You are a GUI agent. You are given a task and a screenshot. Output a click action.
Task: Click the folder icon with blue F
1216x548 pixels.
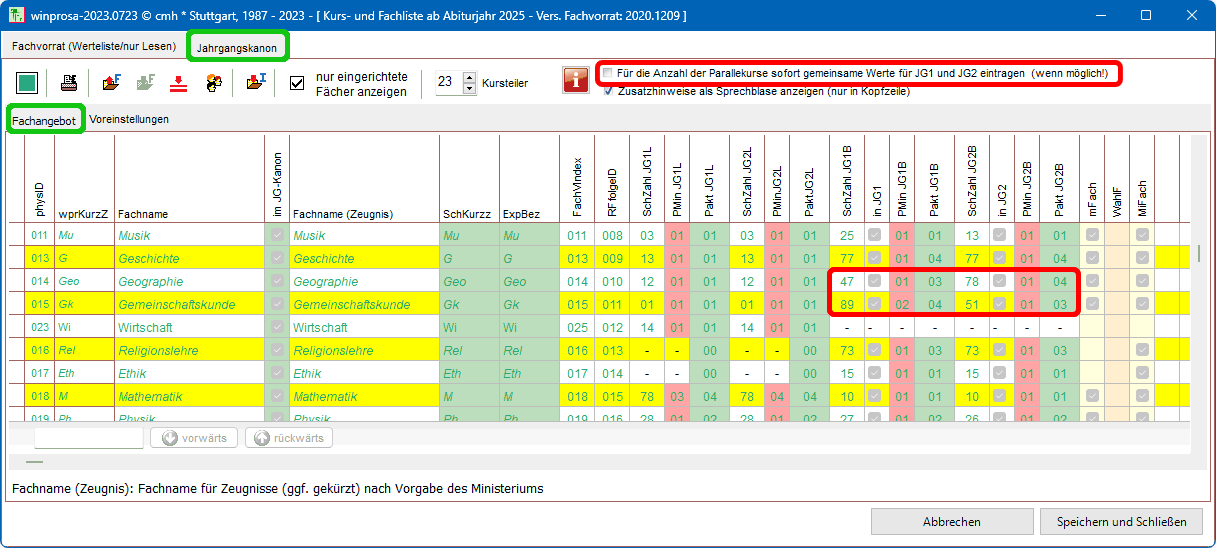tap(111, 82)
